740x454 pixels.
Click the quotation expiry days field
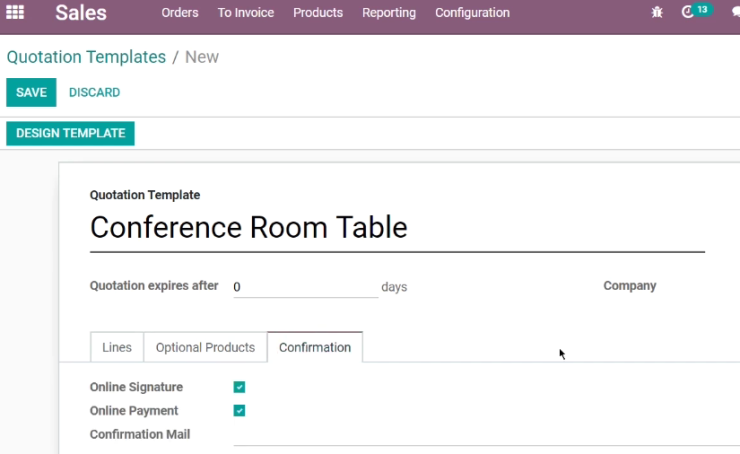(306, 287)
